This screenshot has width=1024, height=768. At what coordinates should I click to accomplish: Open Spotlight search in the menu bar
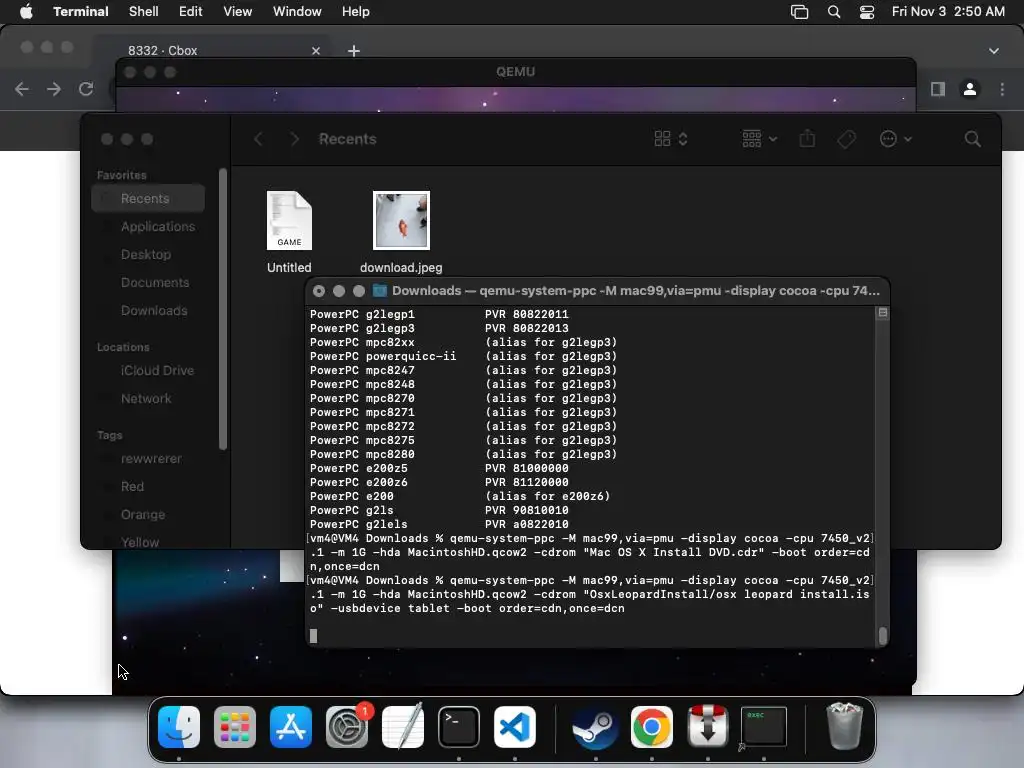click(x=834, y=12)
